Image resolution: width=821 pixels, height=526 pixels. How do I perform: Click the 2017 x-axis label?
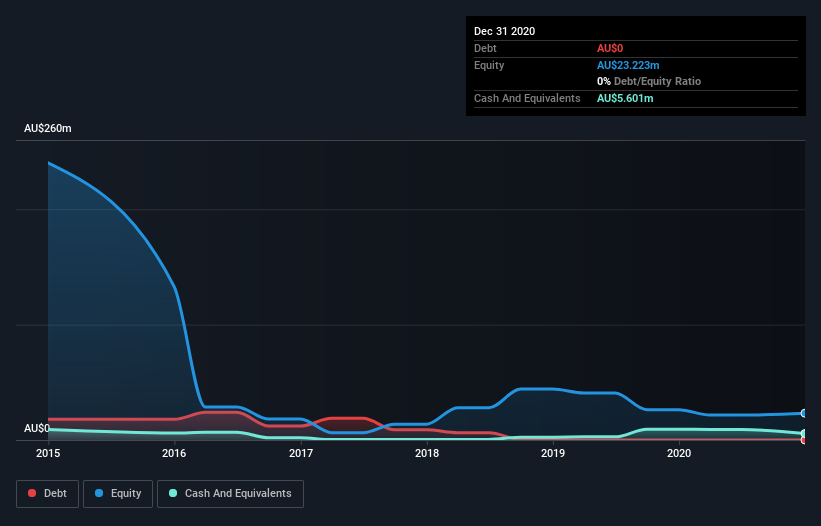[301, 453]
